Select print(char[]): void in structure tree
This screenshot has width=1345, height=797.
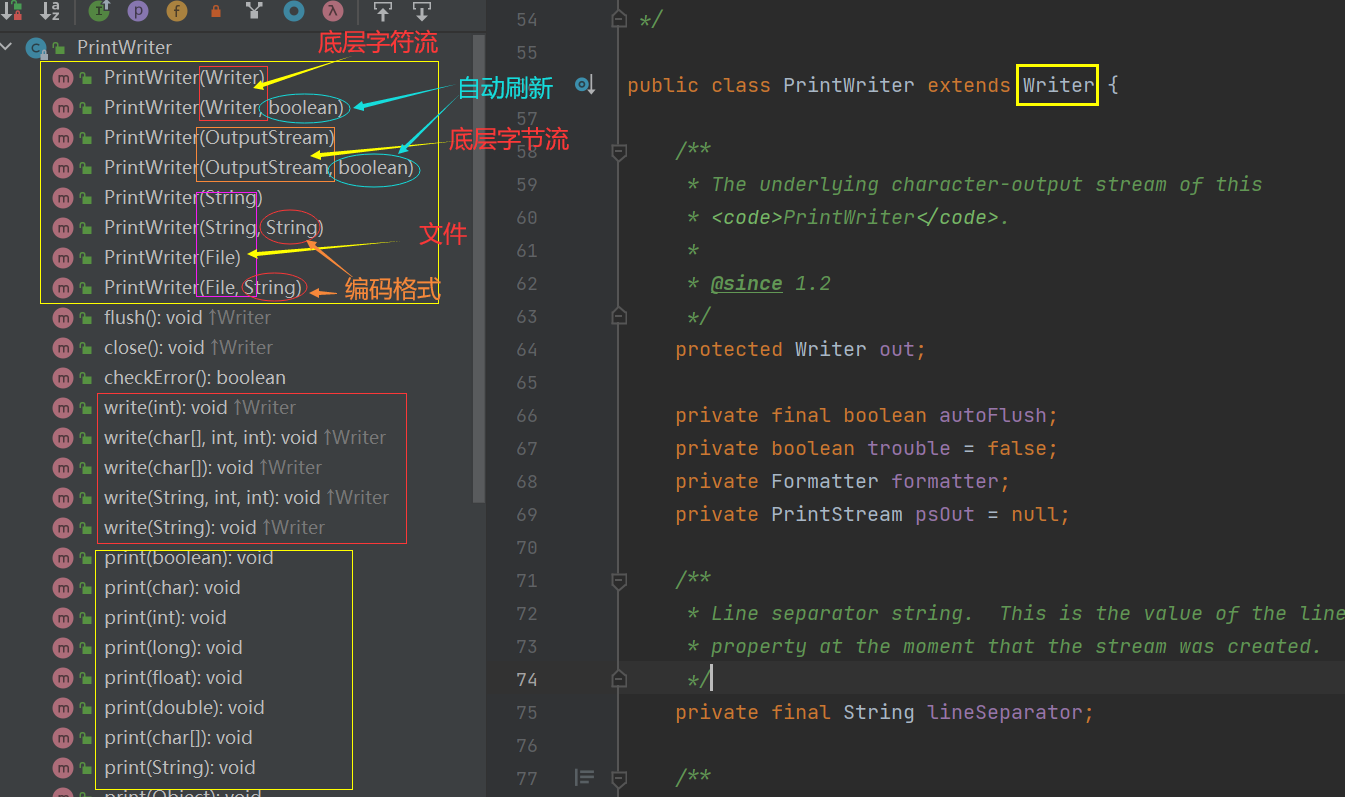(x=178, y=737)
